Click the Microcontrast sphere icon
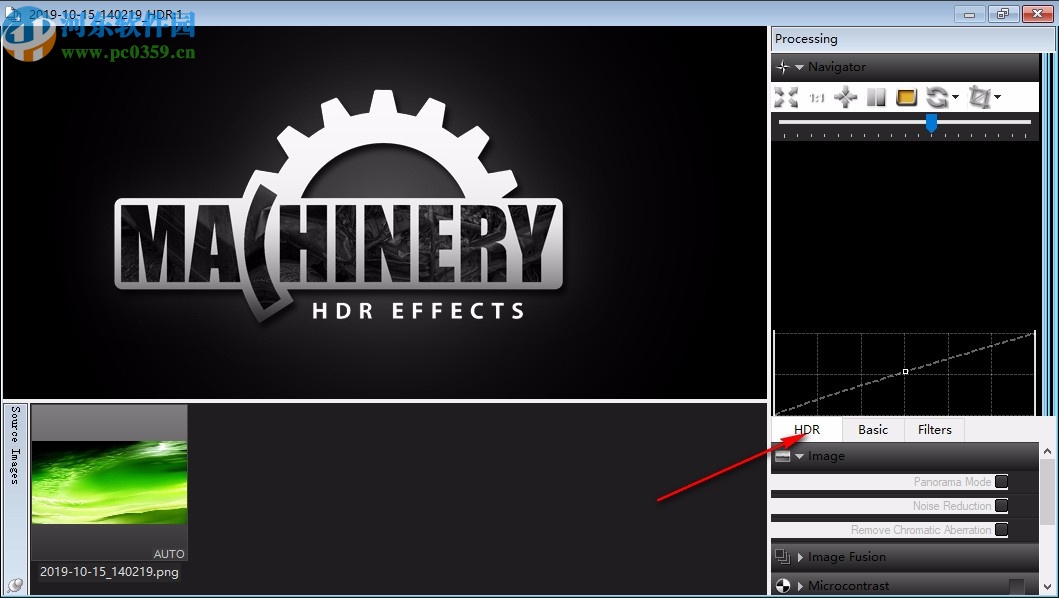Viewport: 1059px width, 598px height. coord(784,585)
